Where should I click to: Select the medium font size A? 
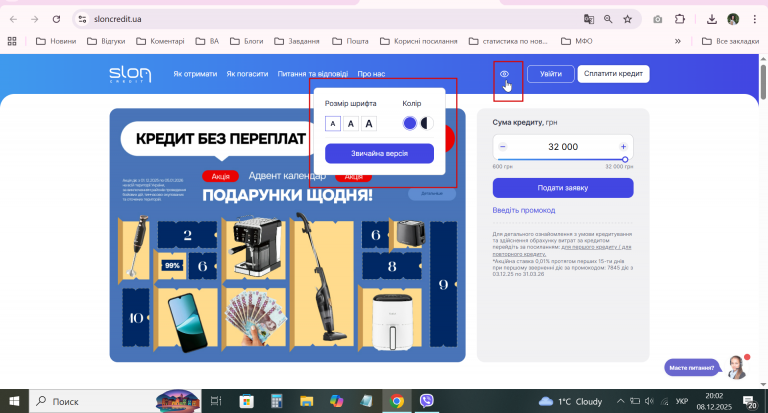click(x=351, y=123)
